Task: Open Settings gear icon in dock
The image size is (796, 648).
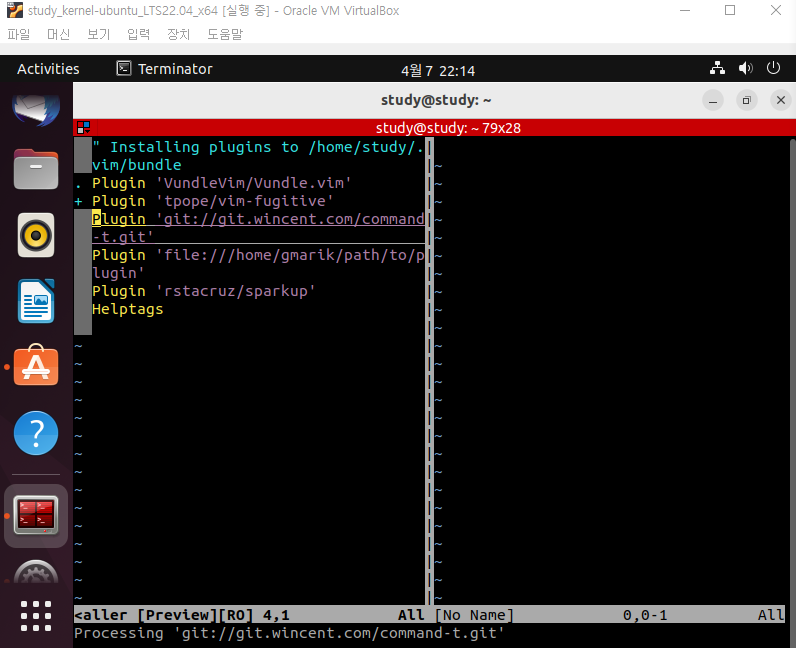Action: pos(36,572)
